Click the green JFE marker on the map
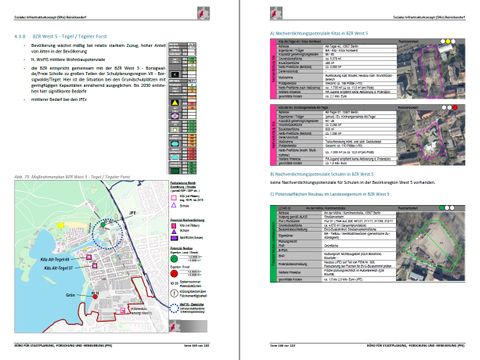The width and height of the screenshot is (480, 360). click(x=103, y=225)
